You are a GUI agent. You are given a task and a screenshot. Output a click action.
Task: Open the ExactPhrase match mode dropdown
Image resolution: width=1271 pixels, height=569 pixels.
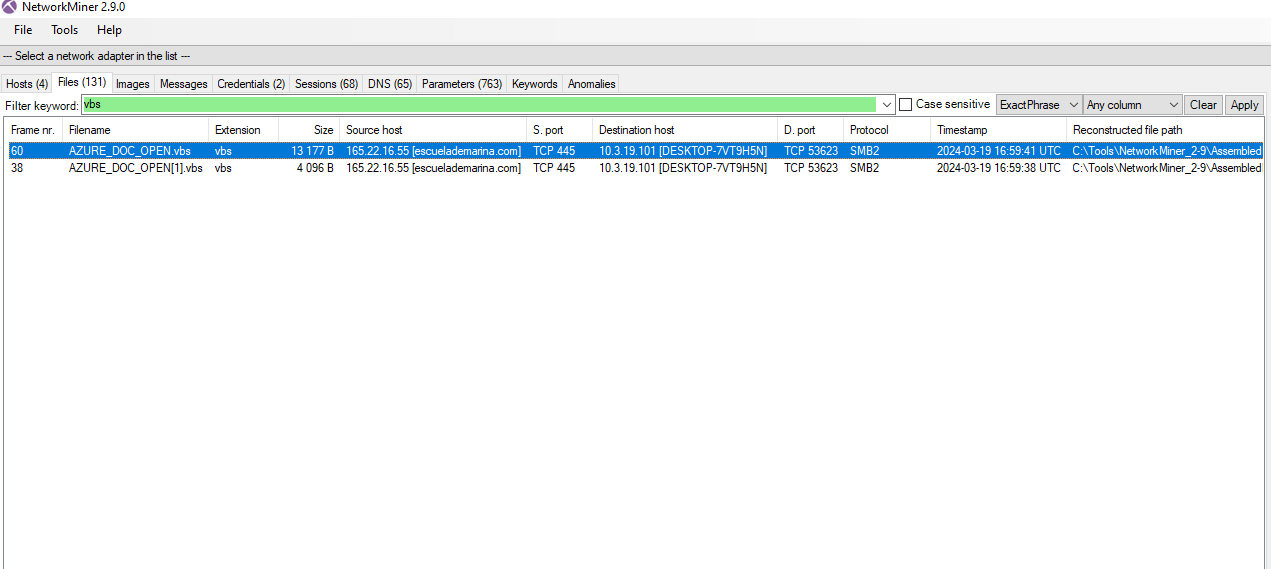(1039, 105)
